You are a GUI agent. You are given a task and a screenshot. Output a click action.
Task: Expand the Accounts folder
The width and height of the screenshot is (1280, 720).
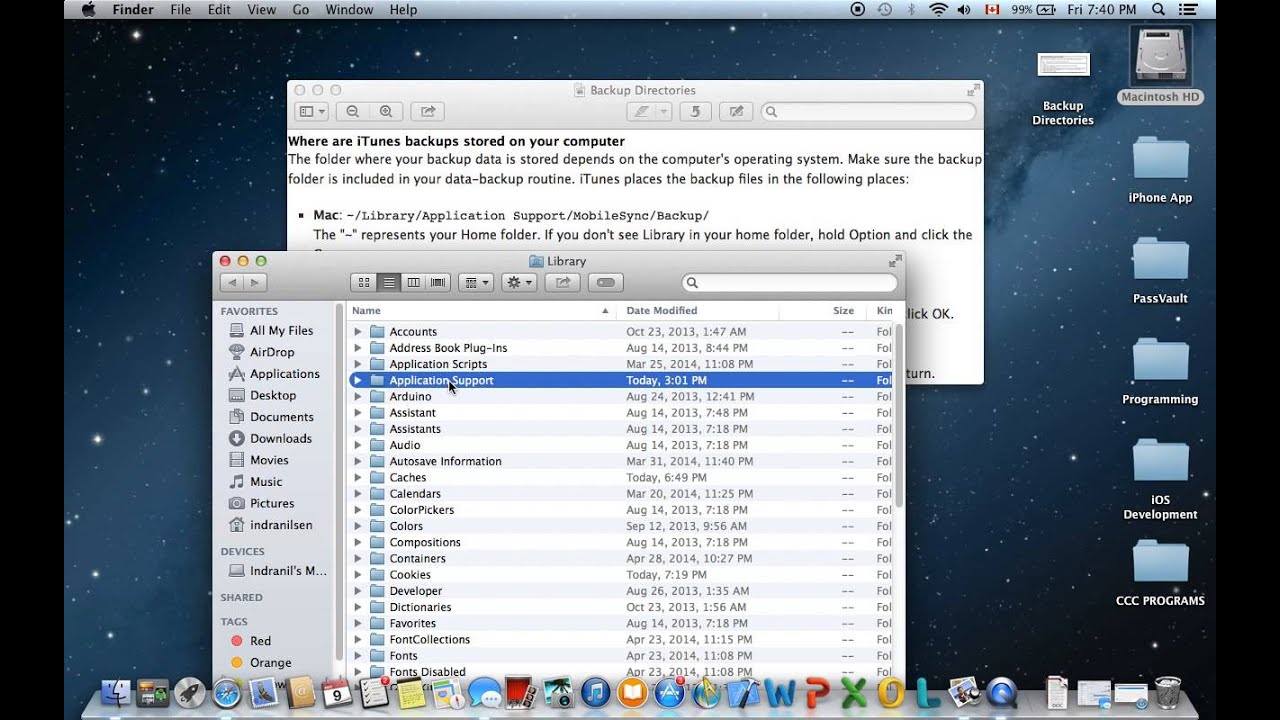[x=358, y=332]
